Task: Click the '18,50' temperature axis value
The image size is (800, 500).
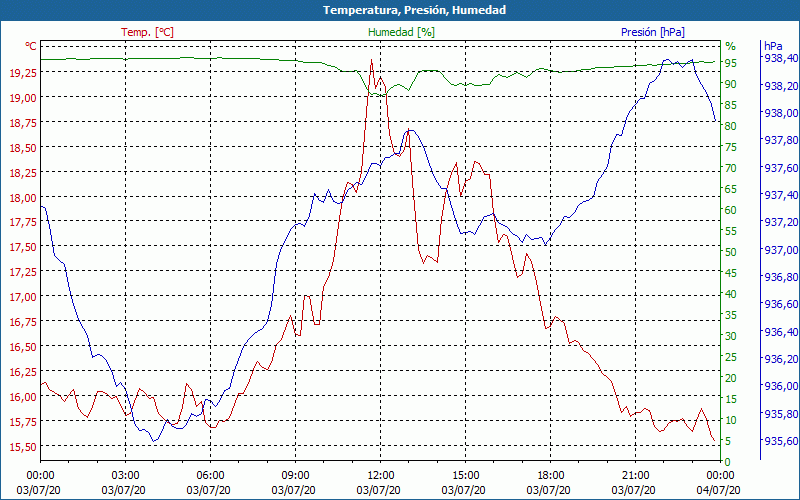Action: [23, 147]
